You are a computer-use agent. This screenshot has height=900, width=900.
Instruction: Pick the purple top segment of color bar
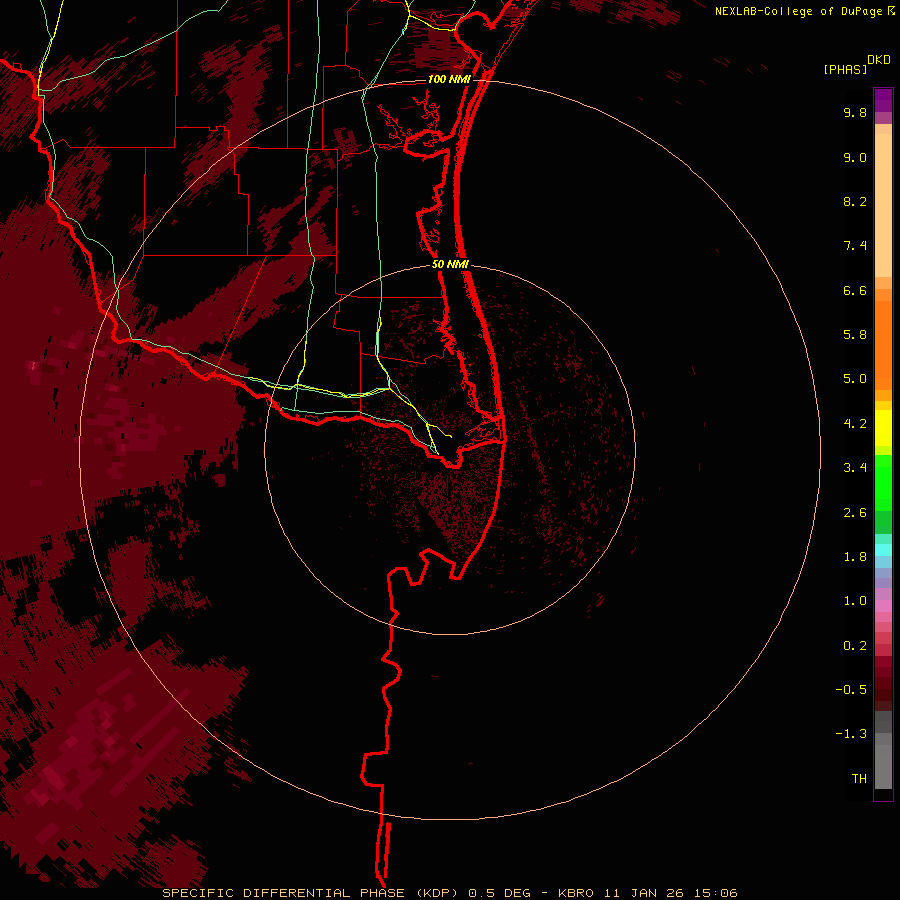click(x=883, y=101)
